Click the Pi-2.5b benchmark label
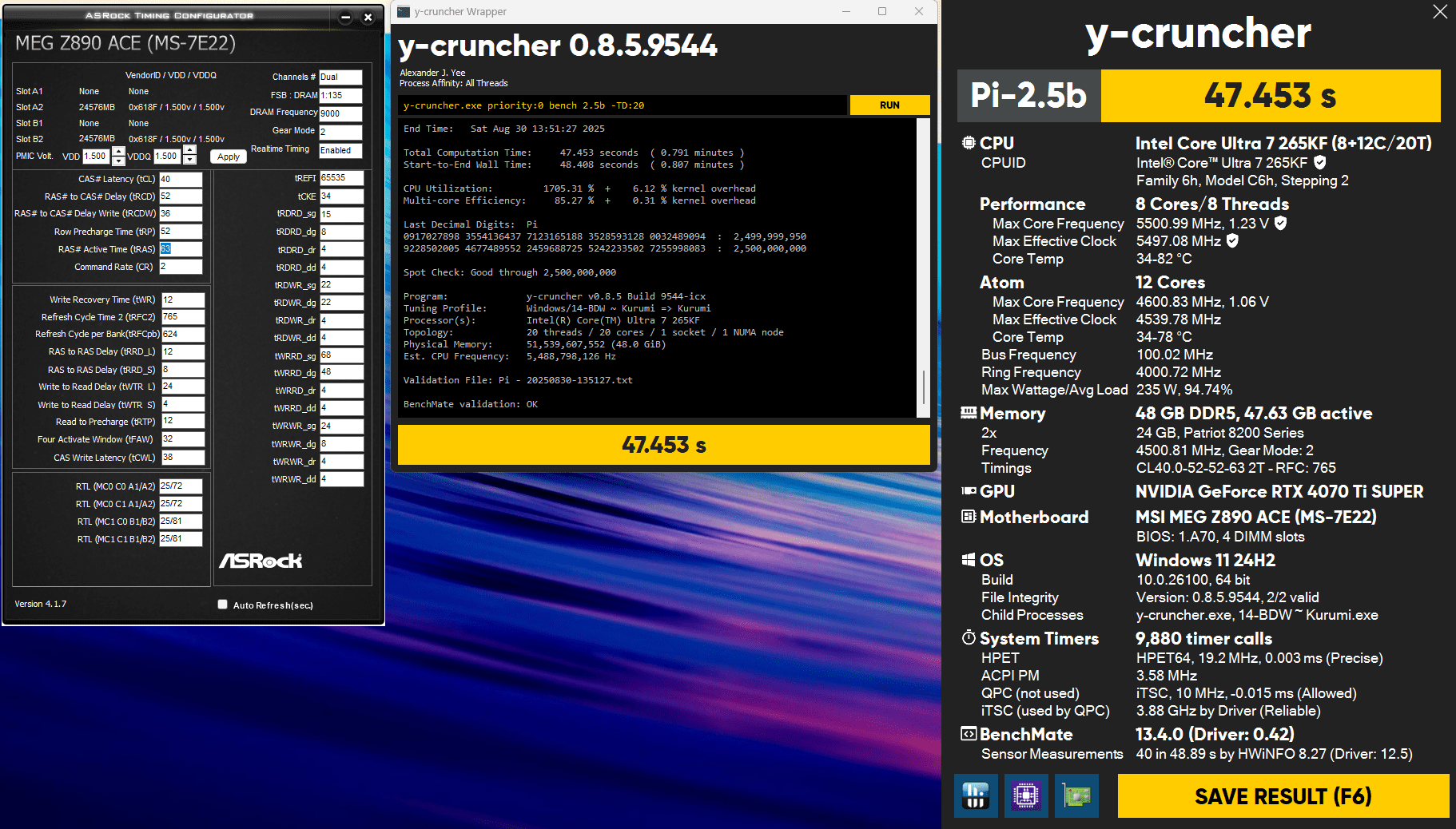1456x829 pixels. tap(1028, 96)
